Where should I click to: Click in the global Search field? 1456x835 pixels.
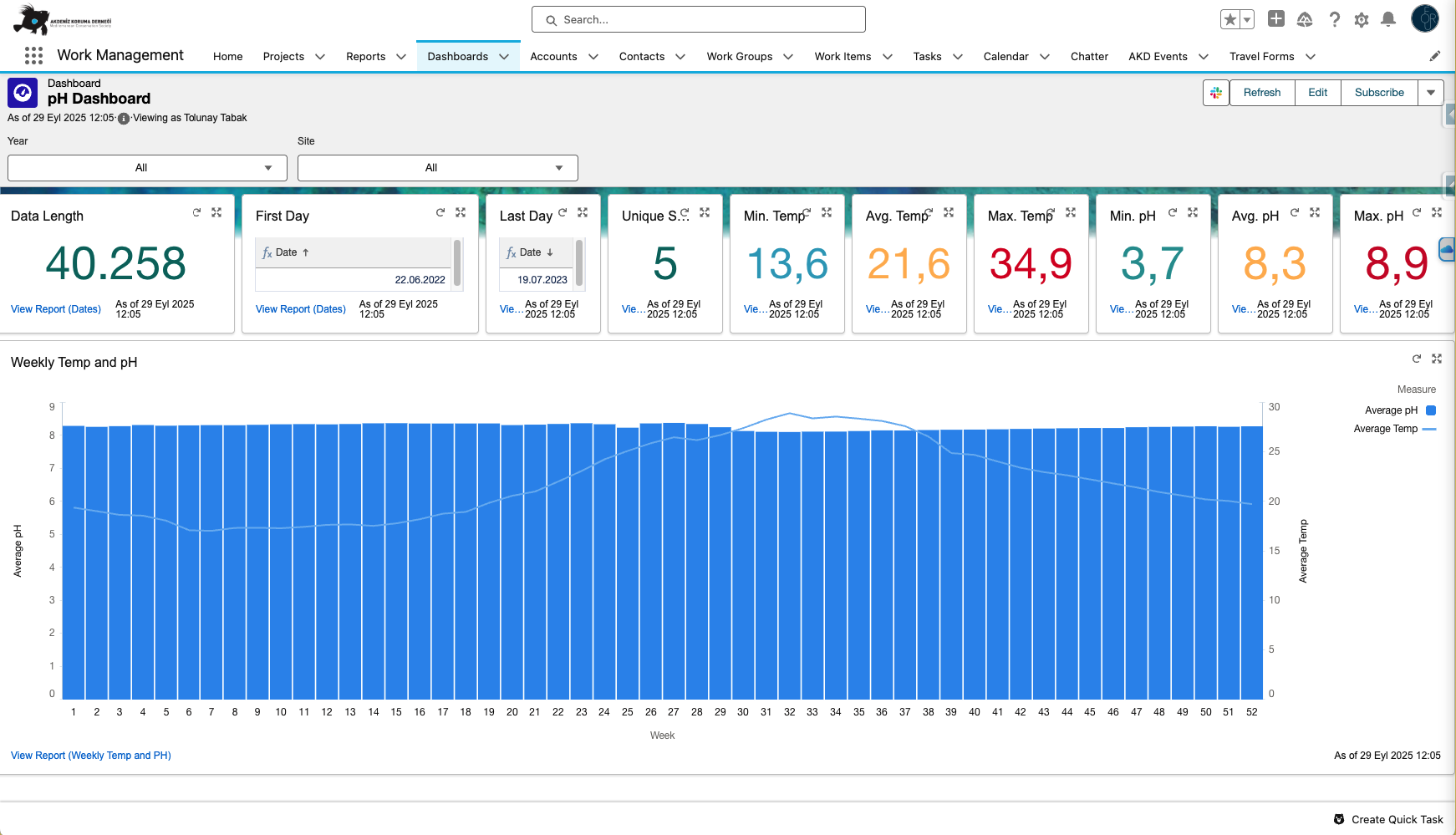[699, 19]
